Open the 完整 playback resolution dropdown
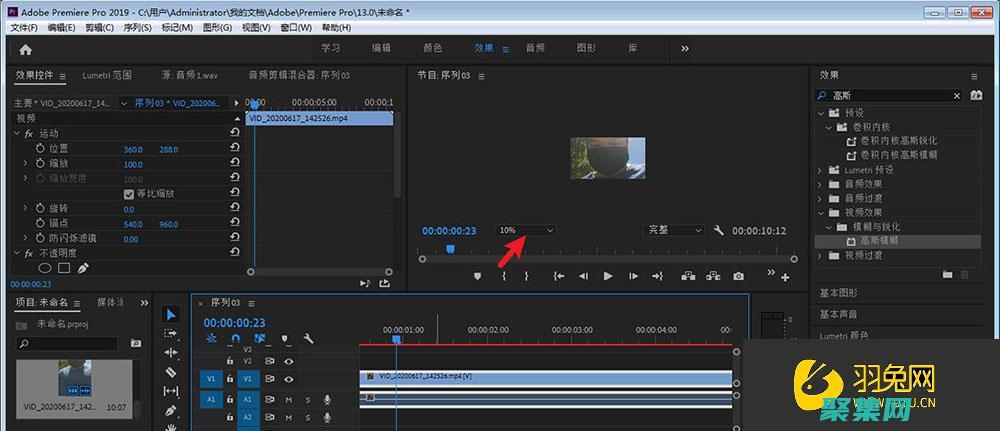1000x431 pixels. [x=674, y=230]
